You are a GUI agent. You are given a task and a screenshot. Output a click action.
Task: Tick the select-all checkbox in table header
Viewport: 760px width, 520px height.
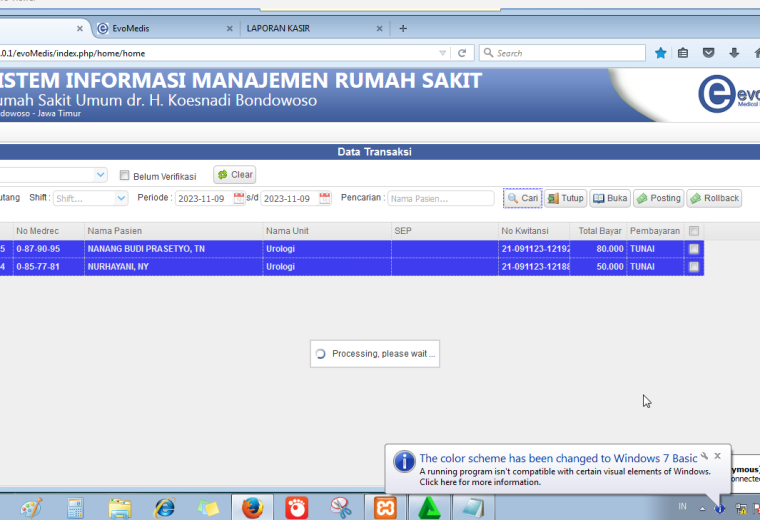pos(694,231)
